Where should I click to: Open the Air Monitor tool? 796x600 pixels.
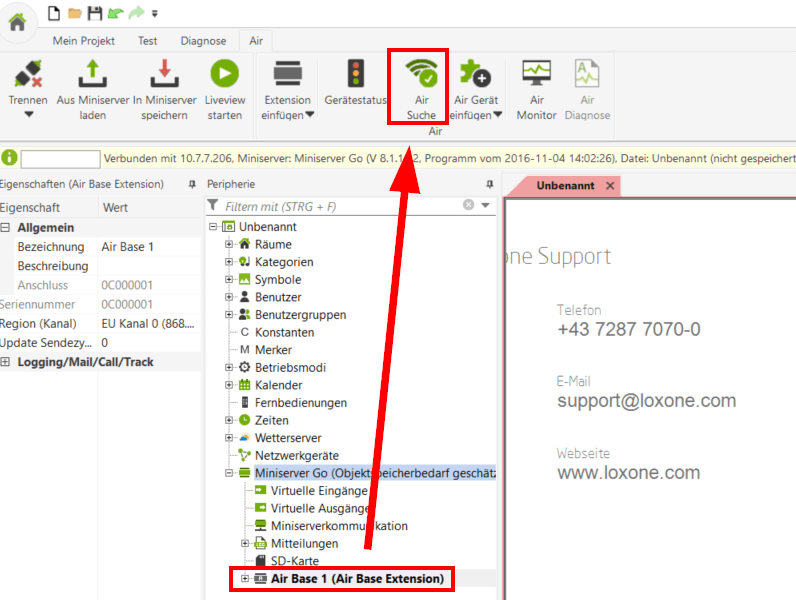pyautogui.click(x=536, y=74)
